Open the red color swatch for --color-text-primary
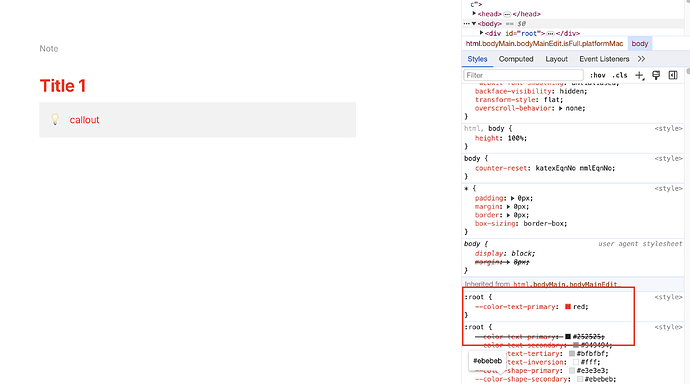The width and height of the screenshot is (690, 384). (568, 307)
